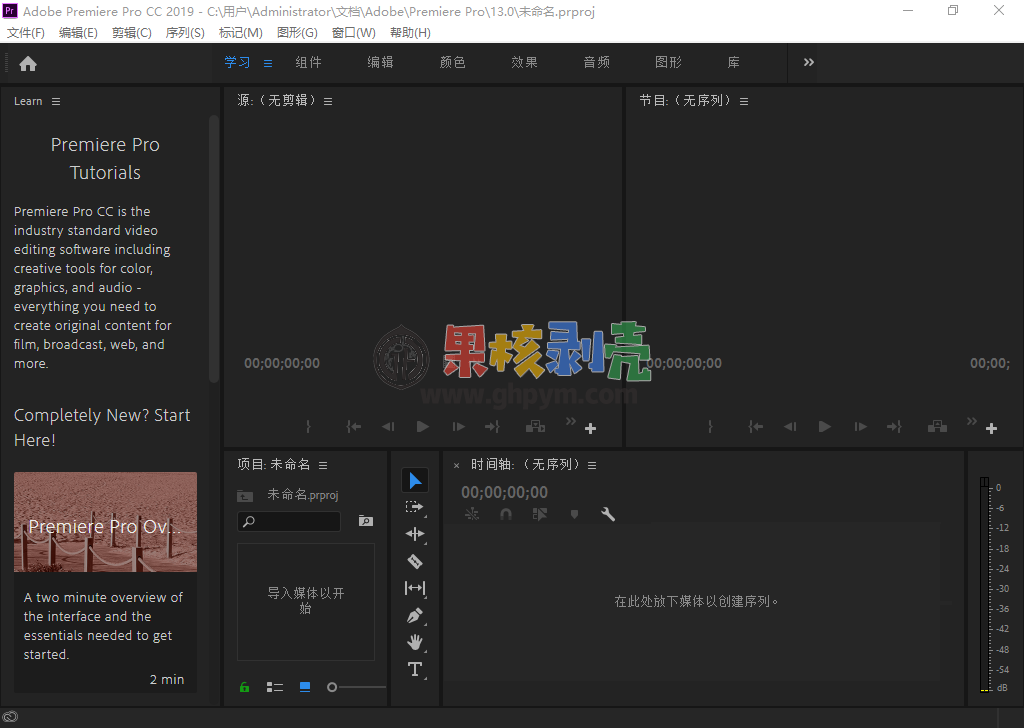Open the 学习 workspace menu
This screenshot has height=728, width=1024.
point(268,63)
